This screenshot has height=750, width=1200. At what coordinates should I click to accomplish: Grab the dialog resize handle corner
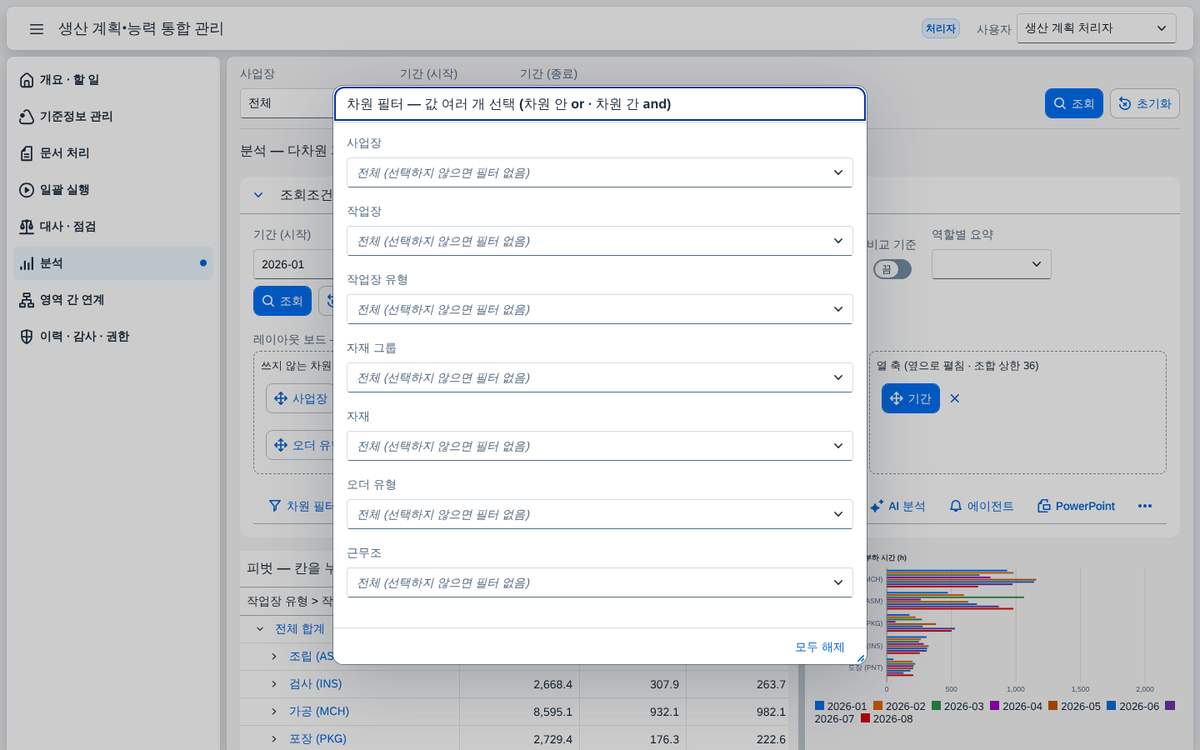(860, 658)
